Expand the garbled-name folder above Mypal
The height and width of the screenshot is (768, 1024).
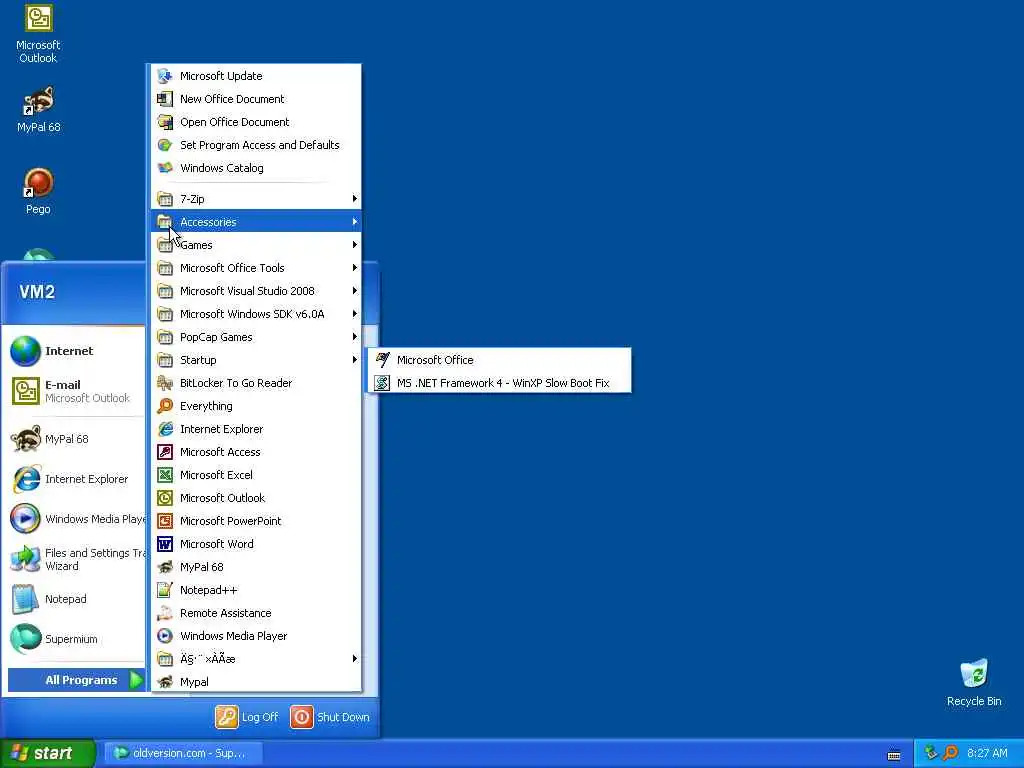[256, 659]
